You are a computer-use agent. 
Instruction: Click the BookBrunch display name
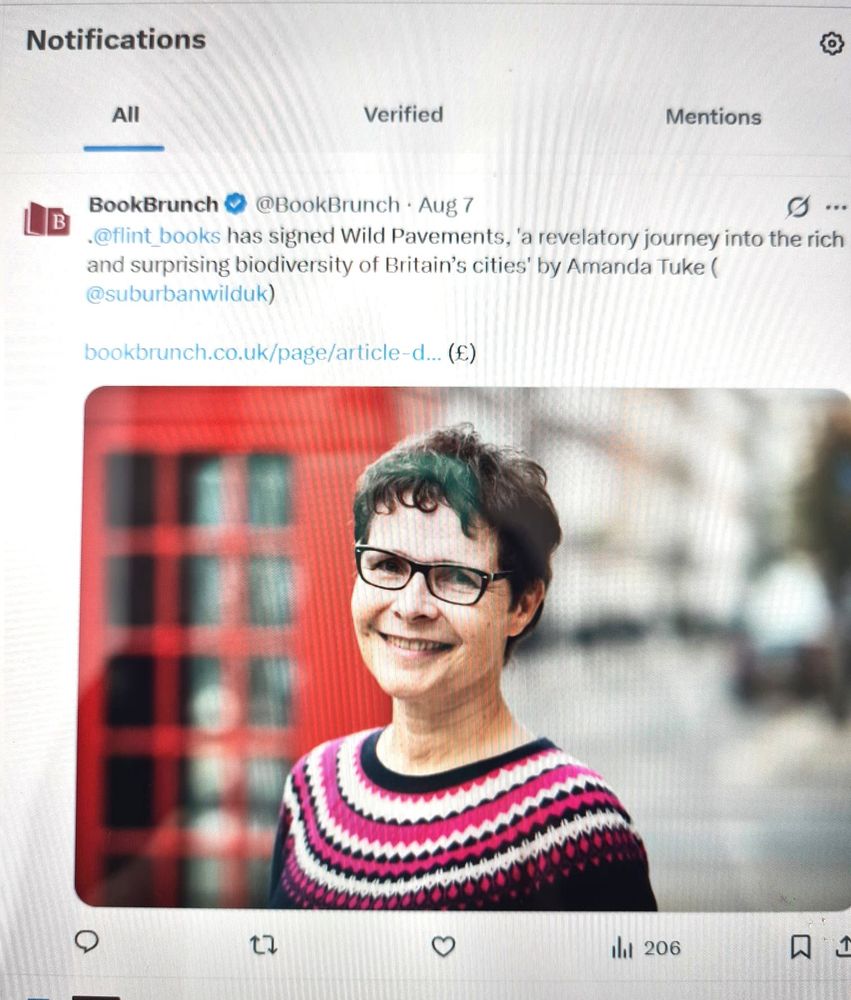click(153, 205)
